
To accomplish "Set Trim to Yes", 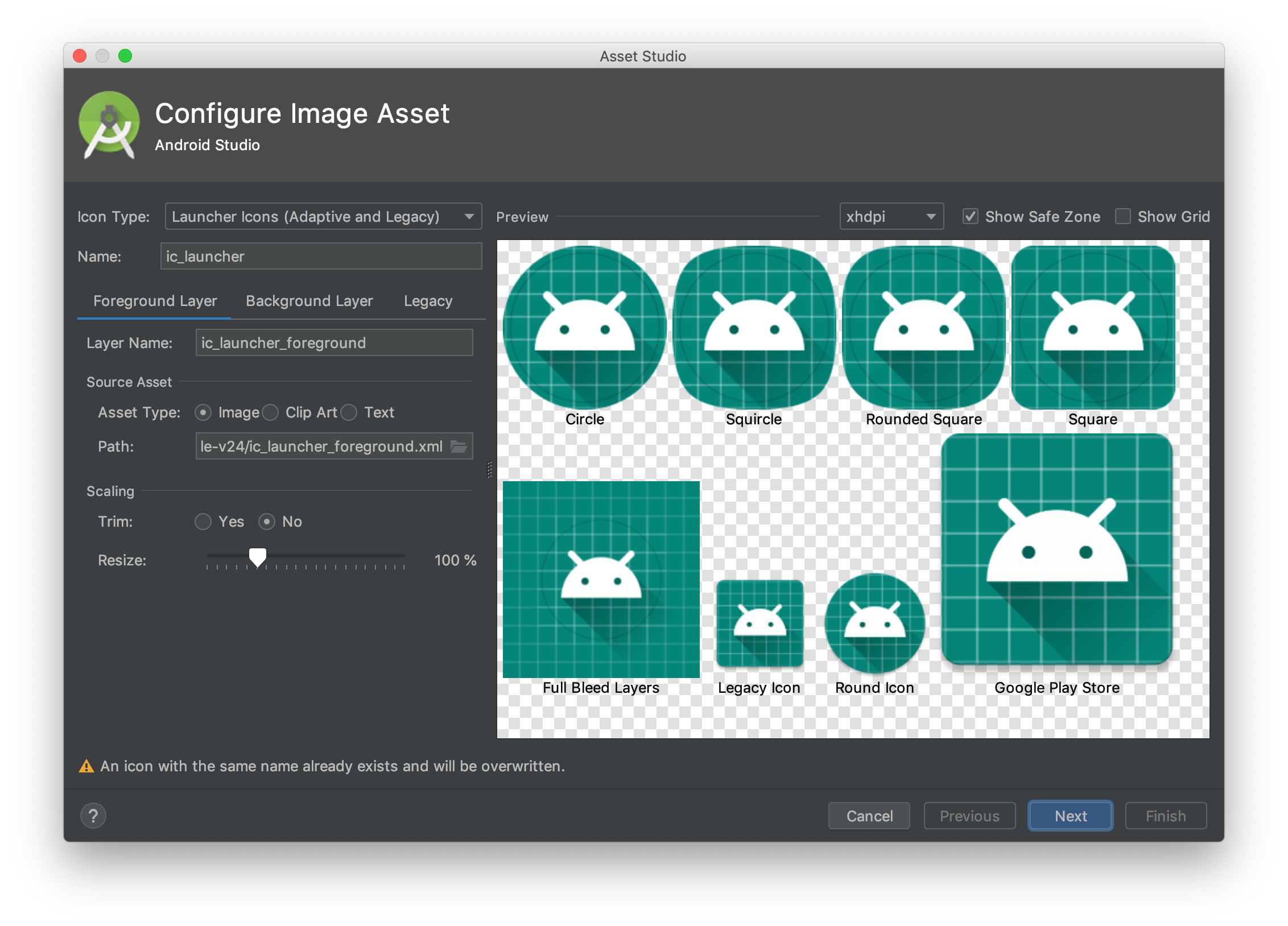I will [203, 522].
